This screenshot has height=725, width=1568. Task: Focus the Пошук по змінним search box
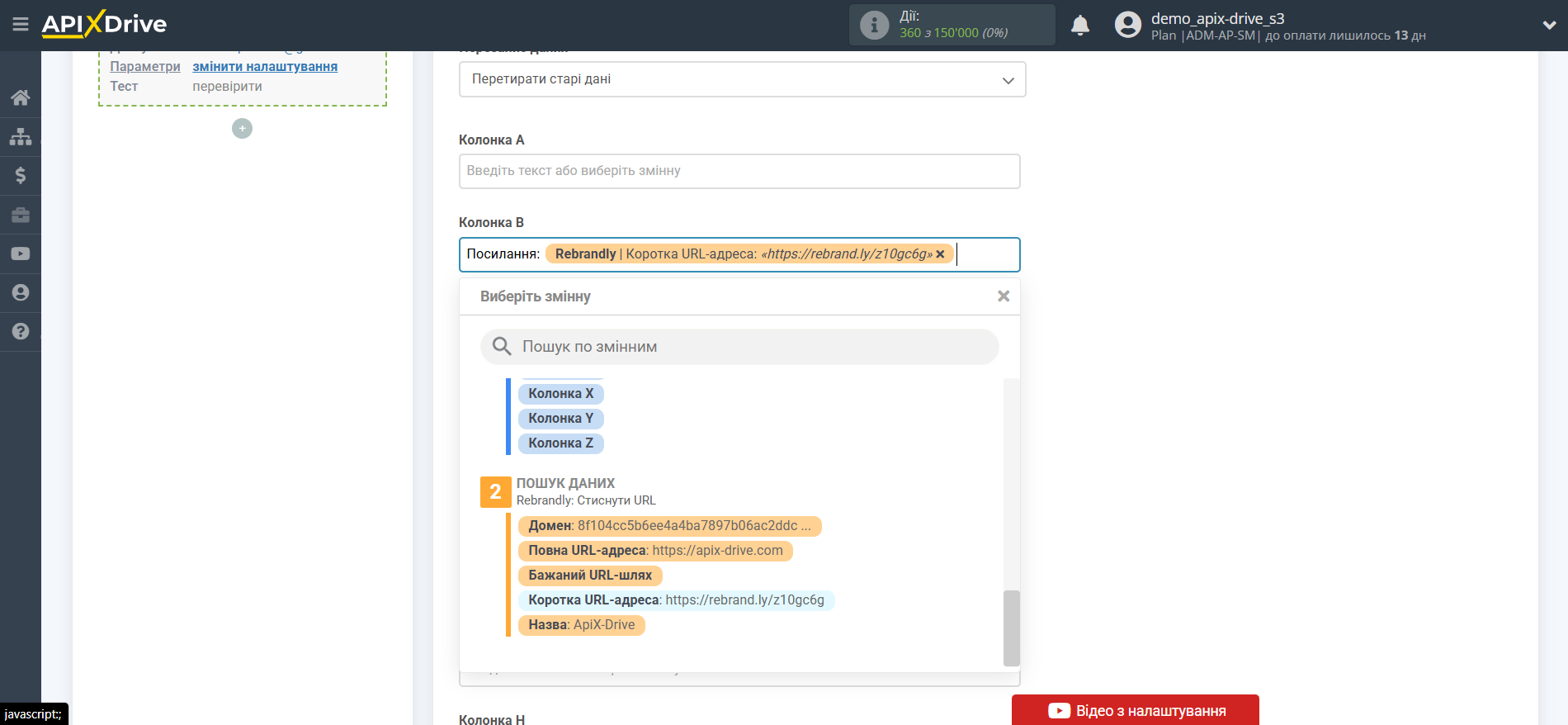[x=739, y=347]
